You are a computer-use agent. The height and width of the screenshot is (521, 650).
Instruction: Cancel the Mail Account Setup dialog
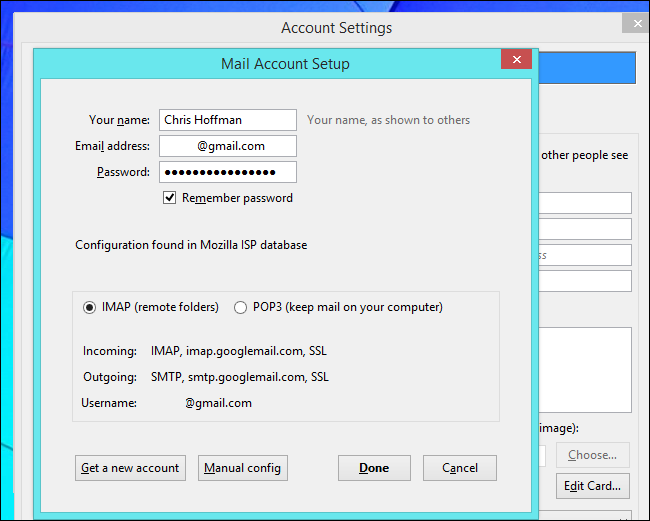460,468
